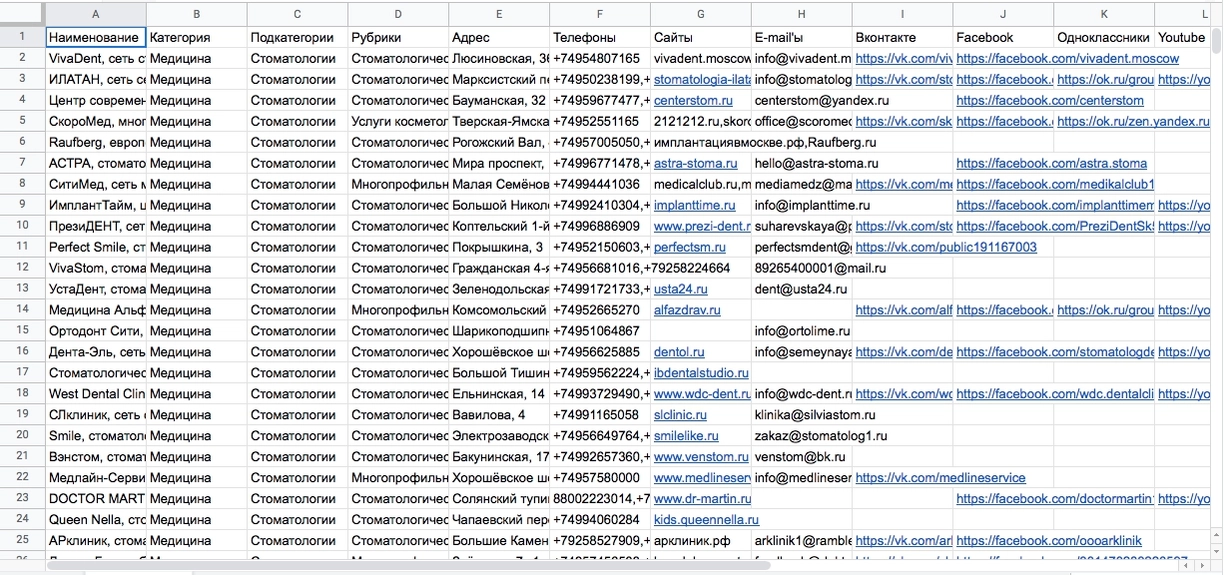Select row 2 number header

22,58
